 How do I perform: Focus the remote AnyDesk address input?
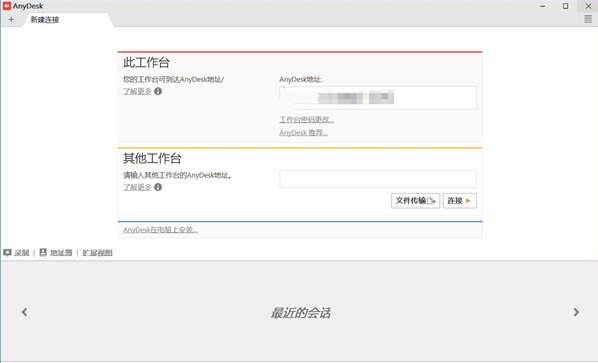[x=378, y=179]
